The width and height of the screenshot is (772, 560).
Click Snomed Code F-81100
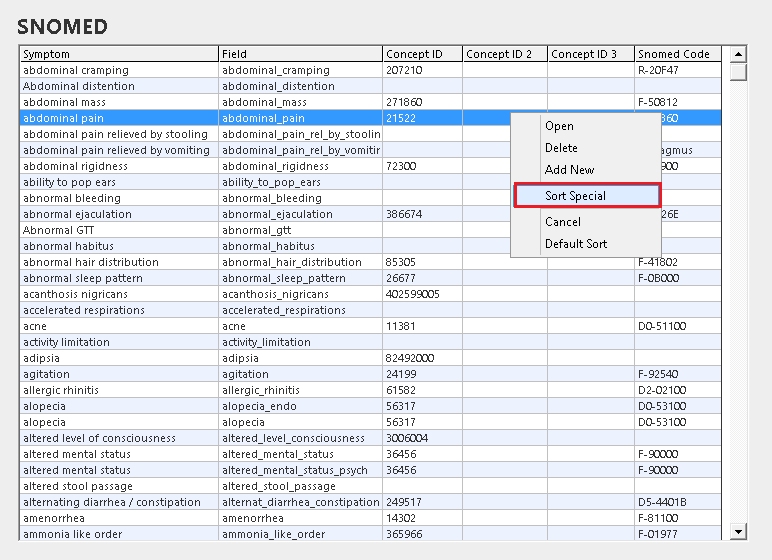(678, 518)
